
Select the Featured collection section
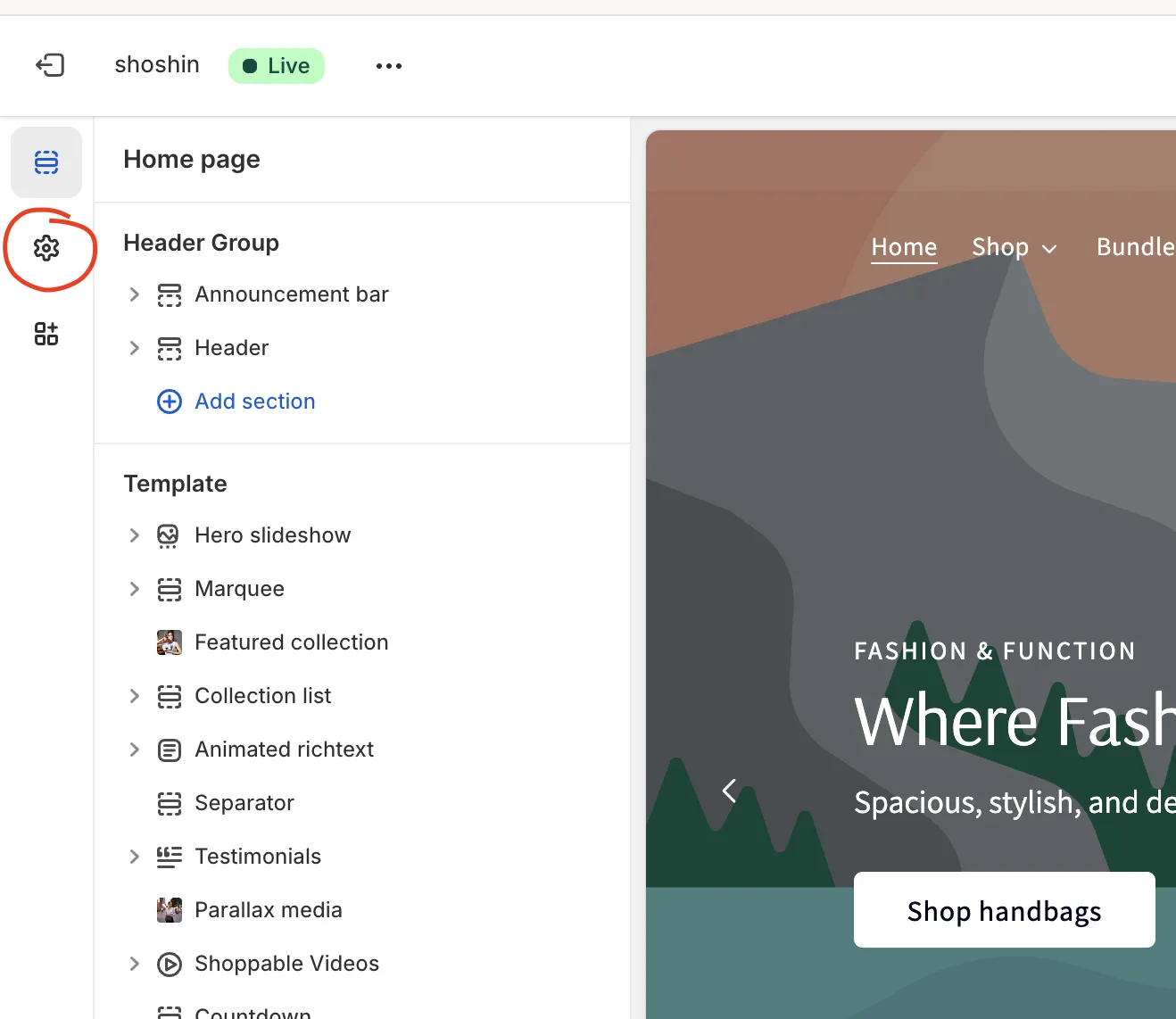pos(291,642)
